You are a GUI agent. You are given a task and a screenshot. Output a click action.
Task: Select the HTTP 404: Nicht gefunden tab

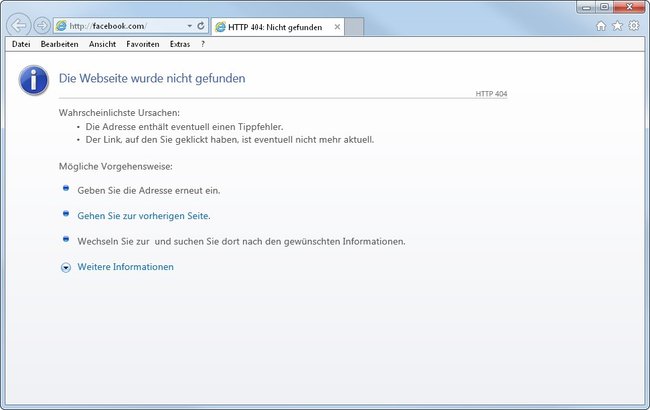click(x=278, y=27)
